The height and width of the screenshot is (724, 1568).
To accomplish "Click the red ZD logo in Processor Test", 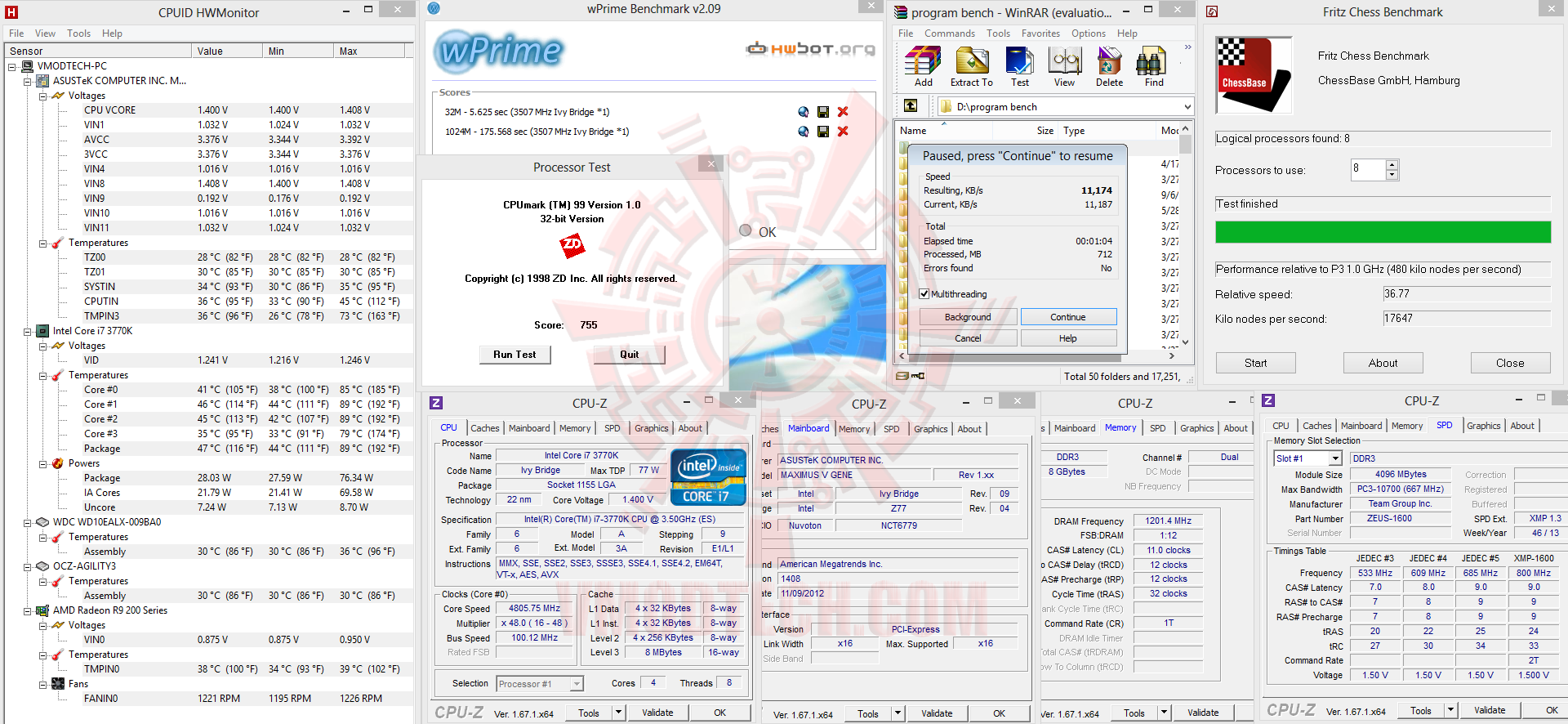I will (572, 244).
